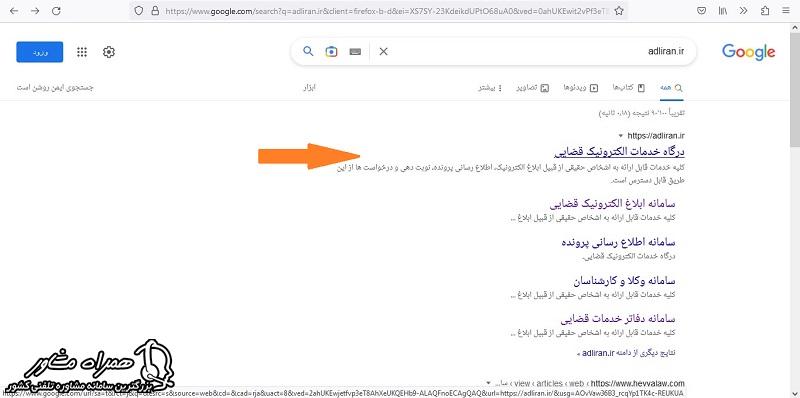Switch to the ویدئوها (Videos) tab
The width and height of the screenshot is (800, 398).
tap(581, 88)
